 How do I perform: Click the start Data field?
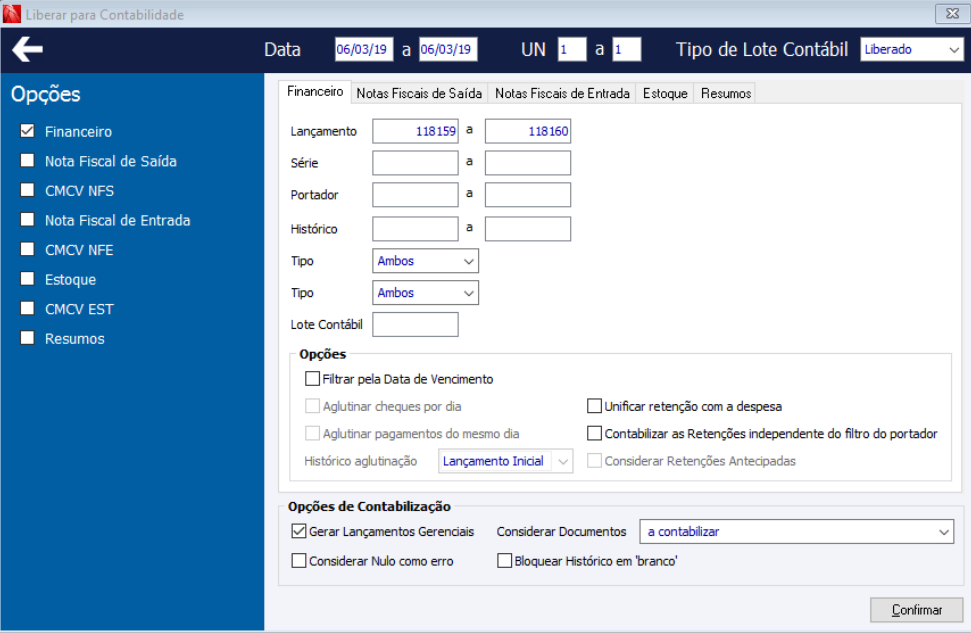(x=364, y=50)
